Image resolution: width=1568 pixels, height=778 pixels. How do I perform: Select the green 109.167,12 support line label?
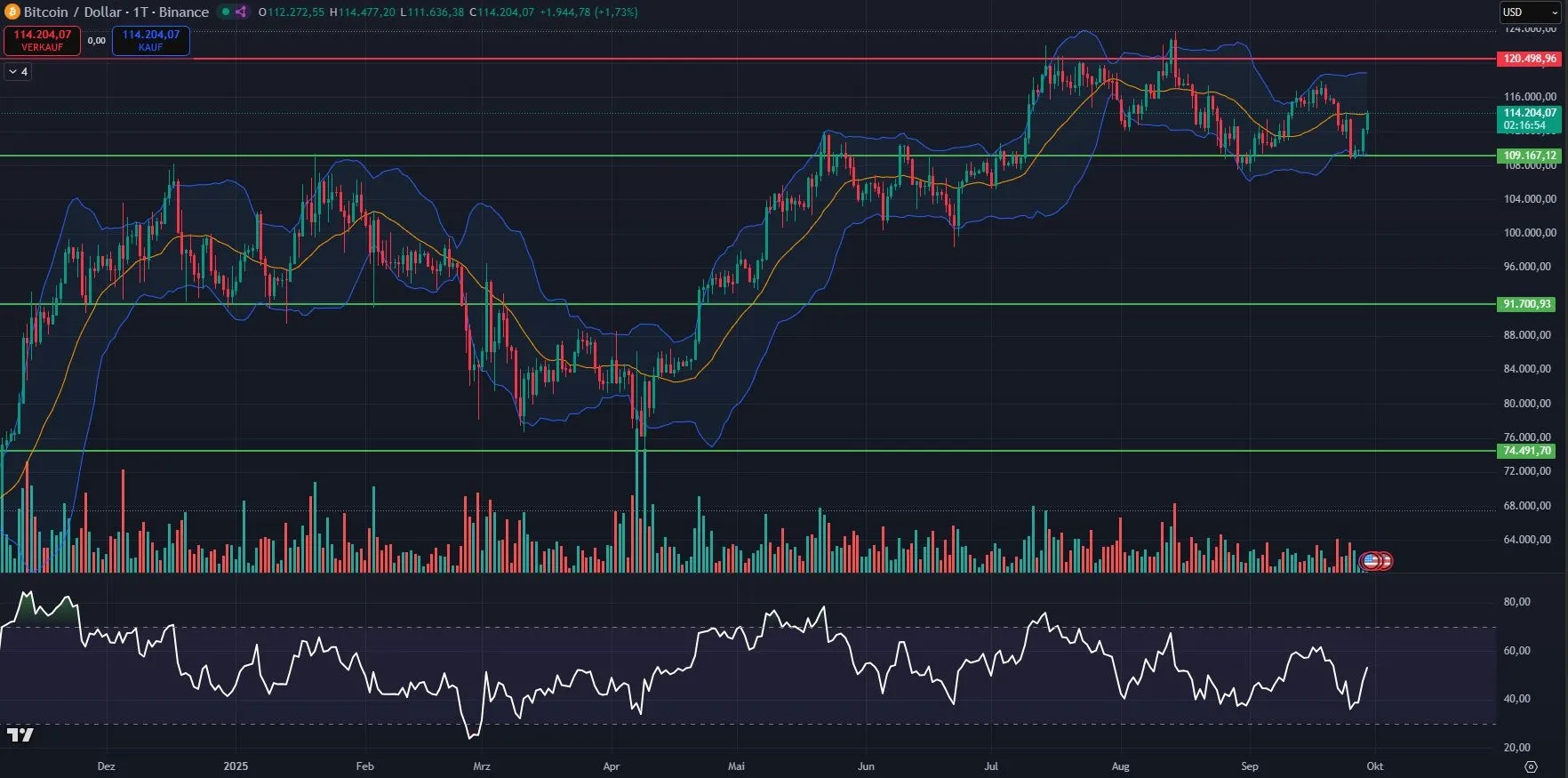[x=1529, y=156]
